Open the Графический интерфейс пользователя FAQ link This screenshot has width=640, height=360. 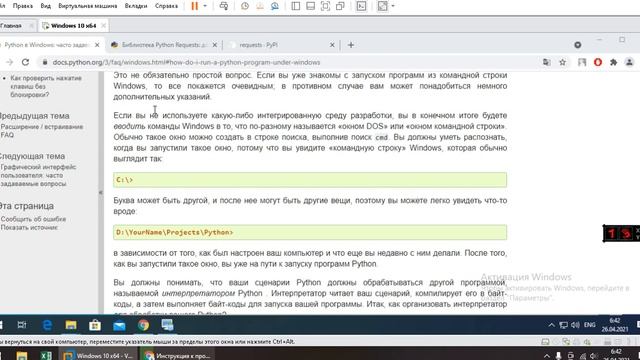(38, 175)
